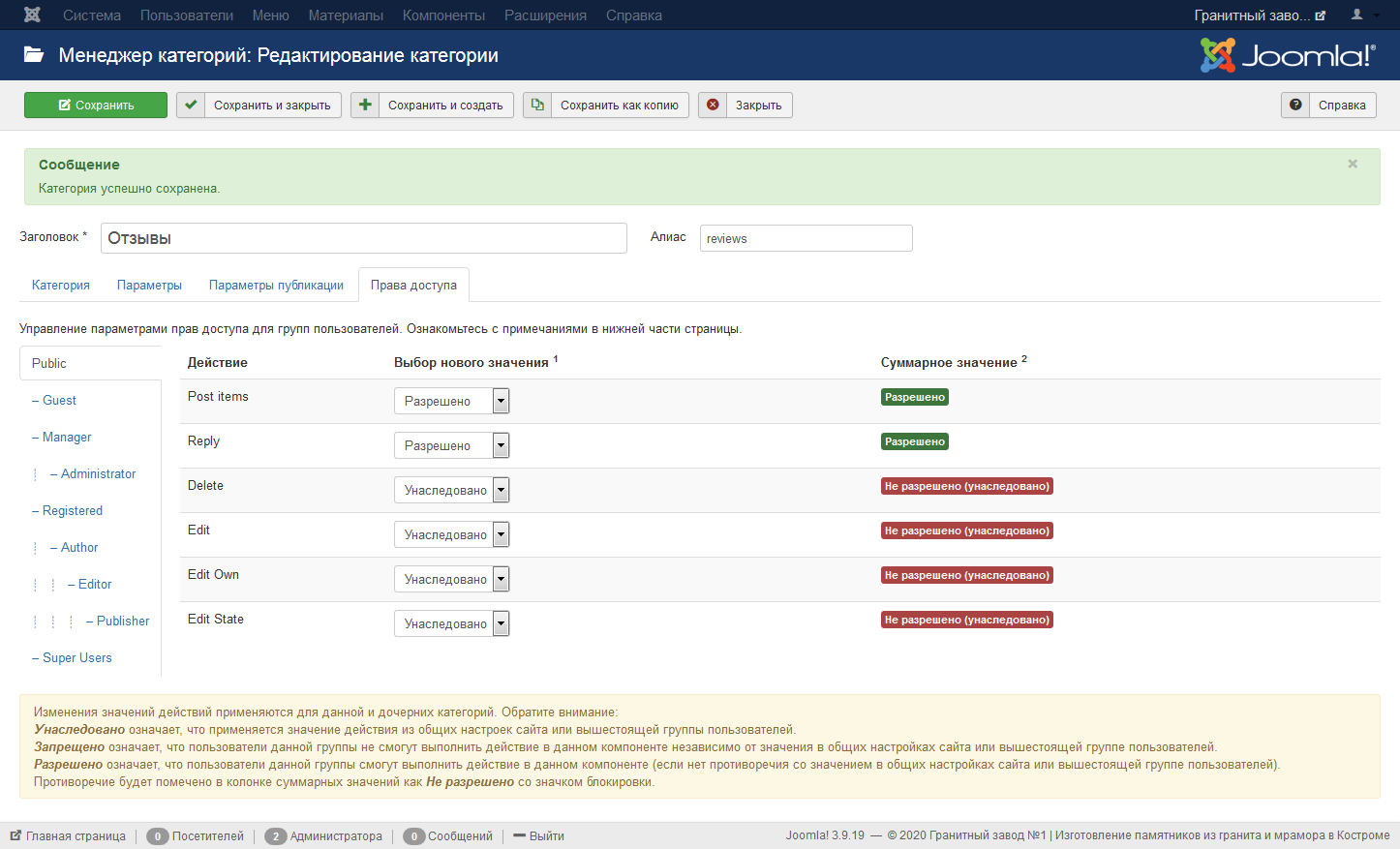Open the Справка top menu
Screen dimensions: 1400x849
point(634,15)
